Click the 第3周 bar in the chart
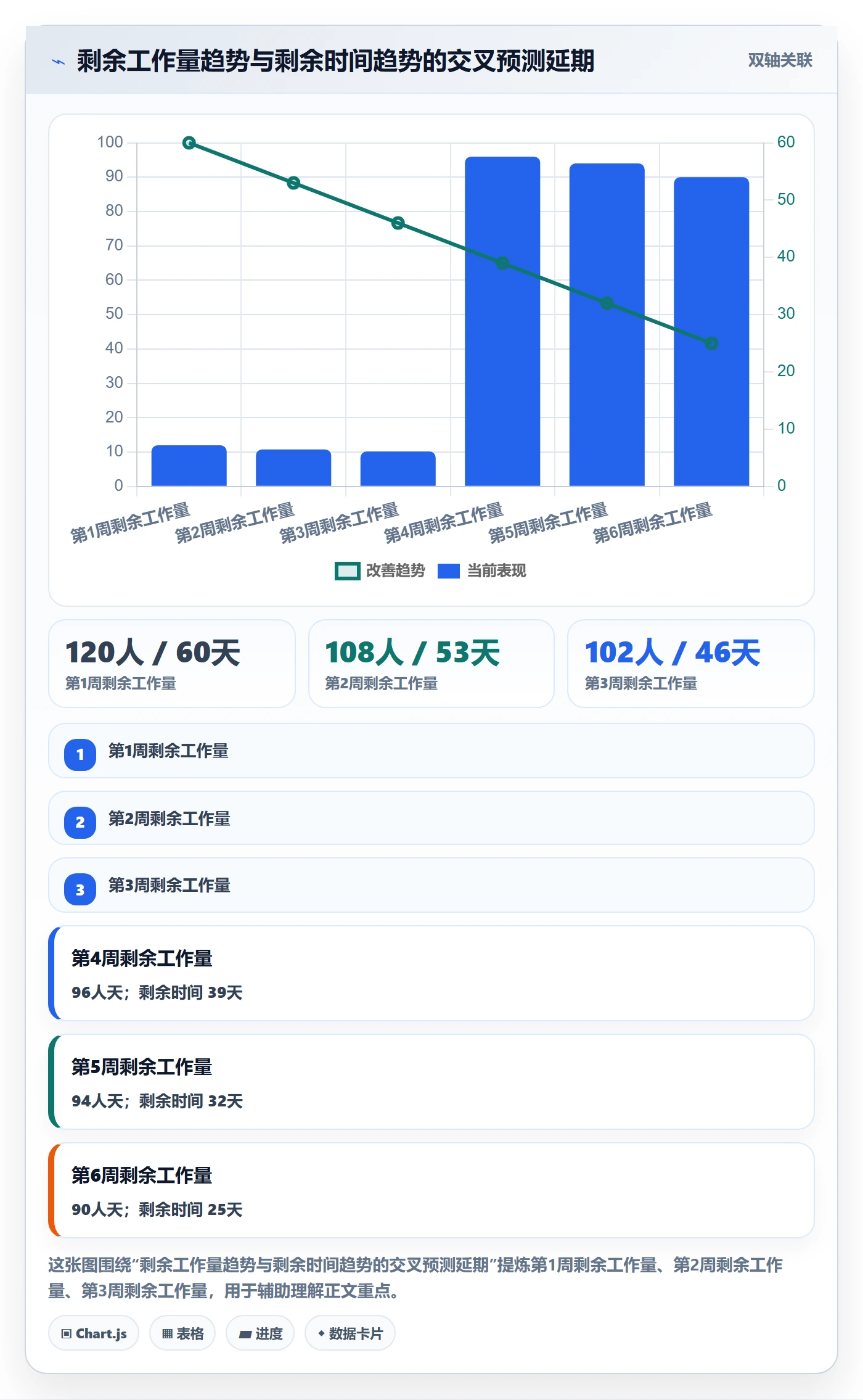This screenshot has height=1400, width=863. pyautogui.click(x=398, y=469)
